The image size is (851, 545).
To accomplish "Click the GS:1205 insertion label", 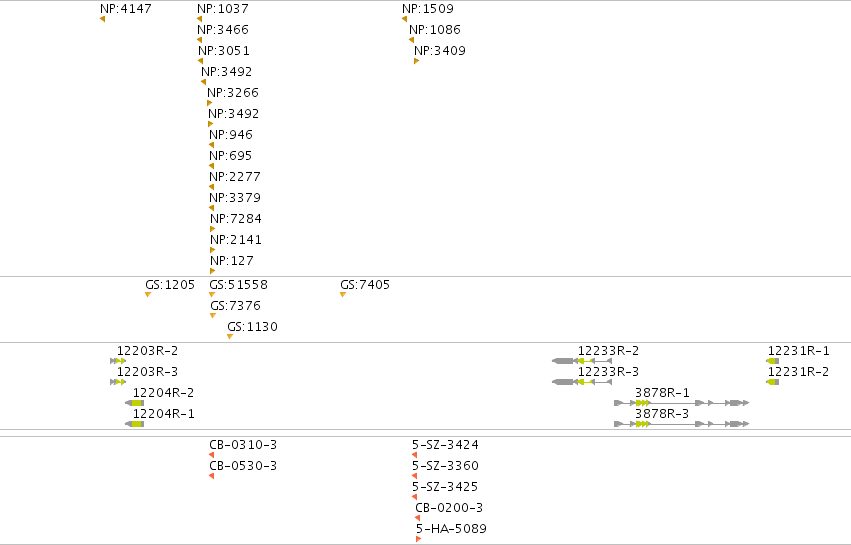I will (x=170, y=285).
